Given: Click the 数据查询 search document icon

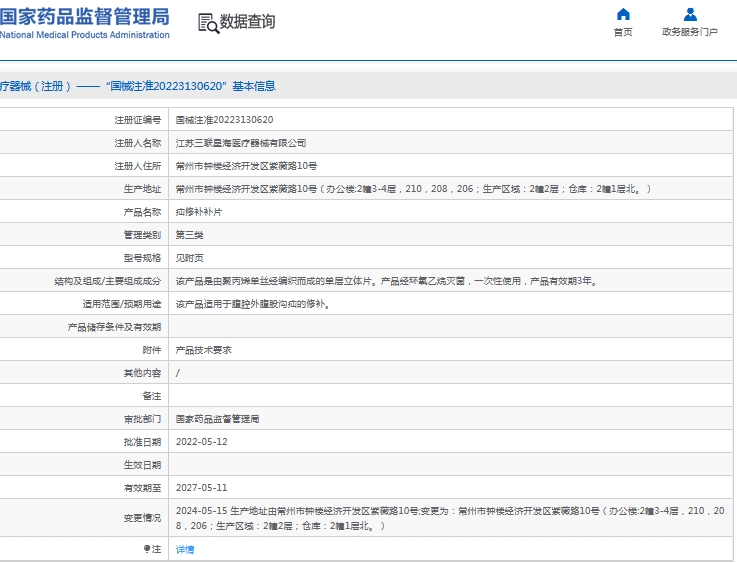Looking at the screenshot, I should click(x=208, y=23).
